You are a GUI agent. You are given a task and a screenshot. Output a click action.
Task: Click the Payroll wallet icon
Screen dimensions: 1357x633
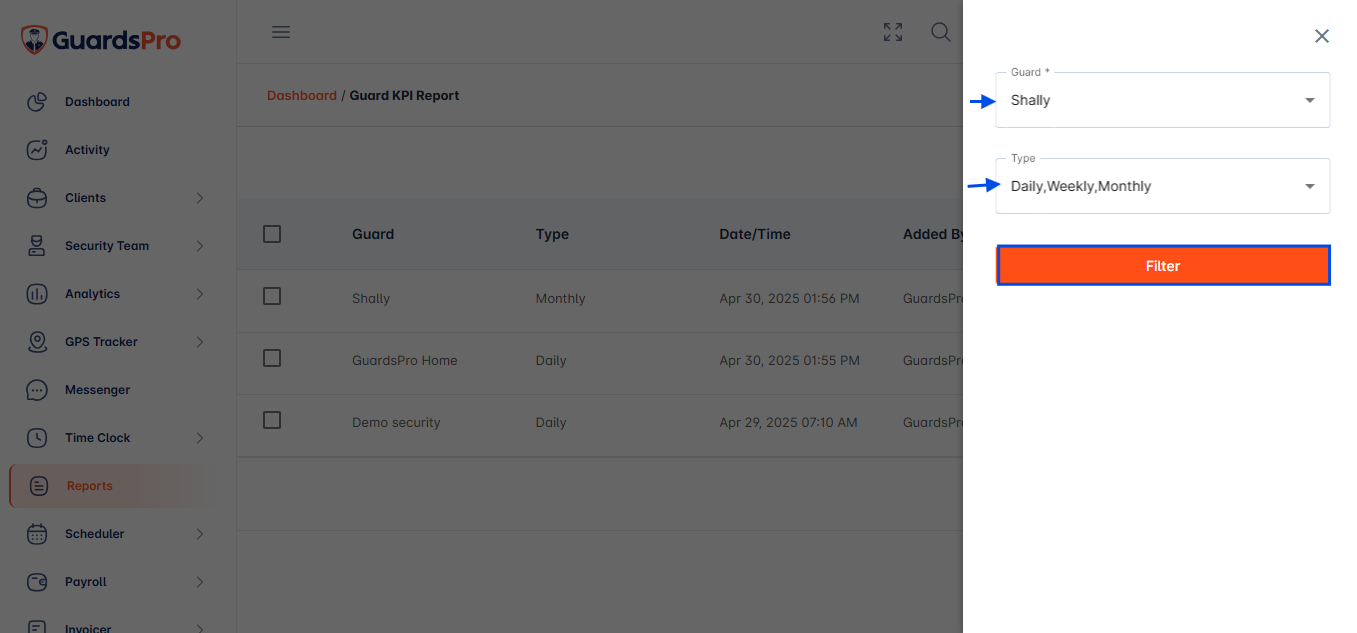[37, 582]
